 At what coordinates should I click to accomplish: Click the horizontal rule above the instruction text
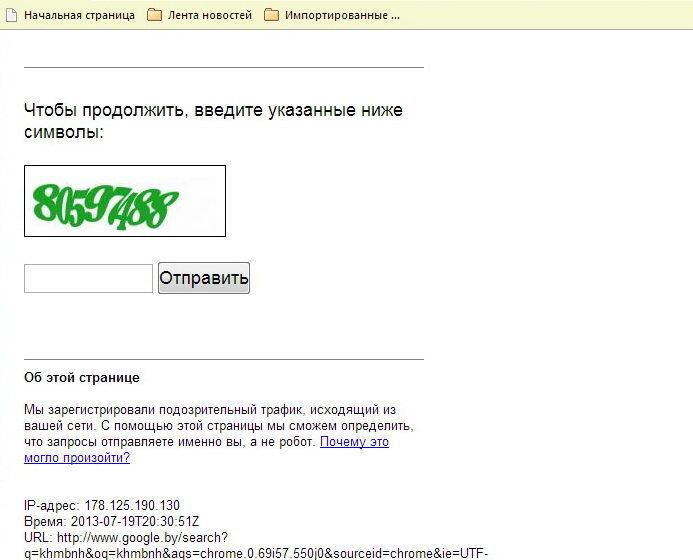point(224,67)
